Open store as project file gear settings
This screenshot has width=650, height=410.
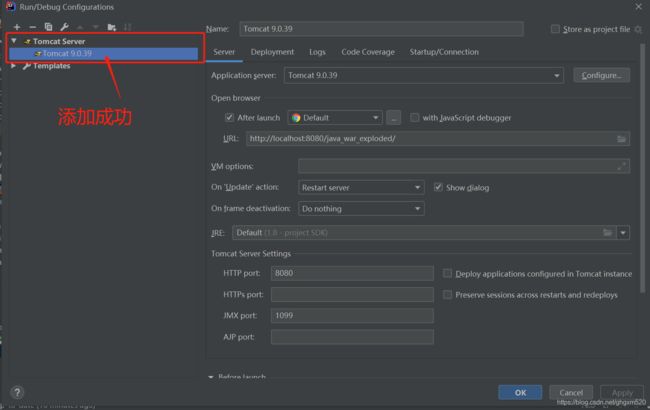638,29
